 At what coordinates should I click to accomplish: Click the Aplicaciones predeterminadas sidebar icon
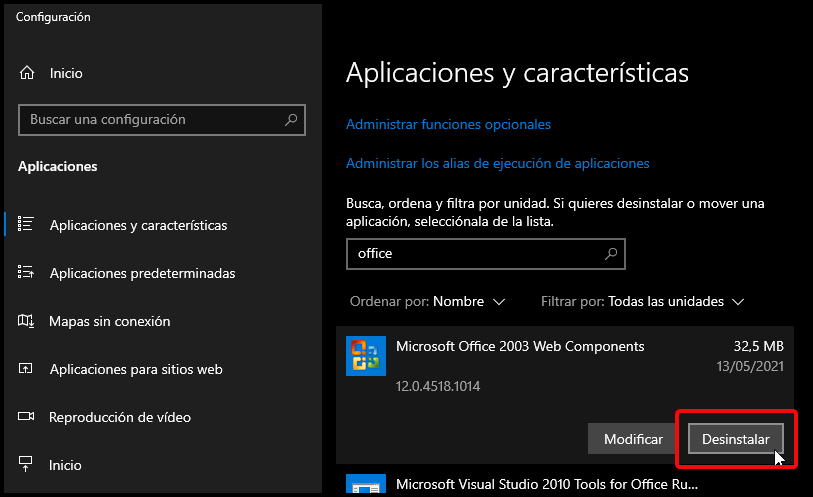point(25,272)
